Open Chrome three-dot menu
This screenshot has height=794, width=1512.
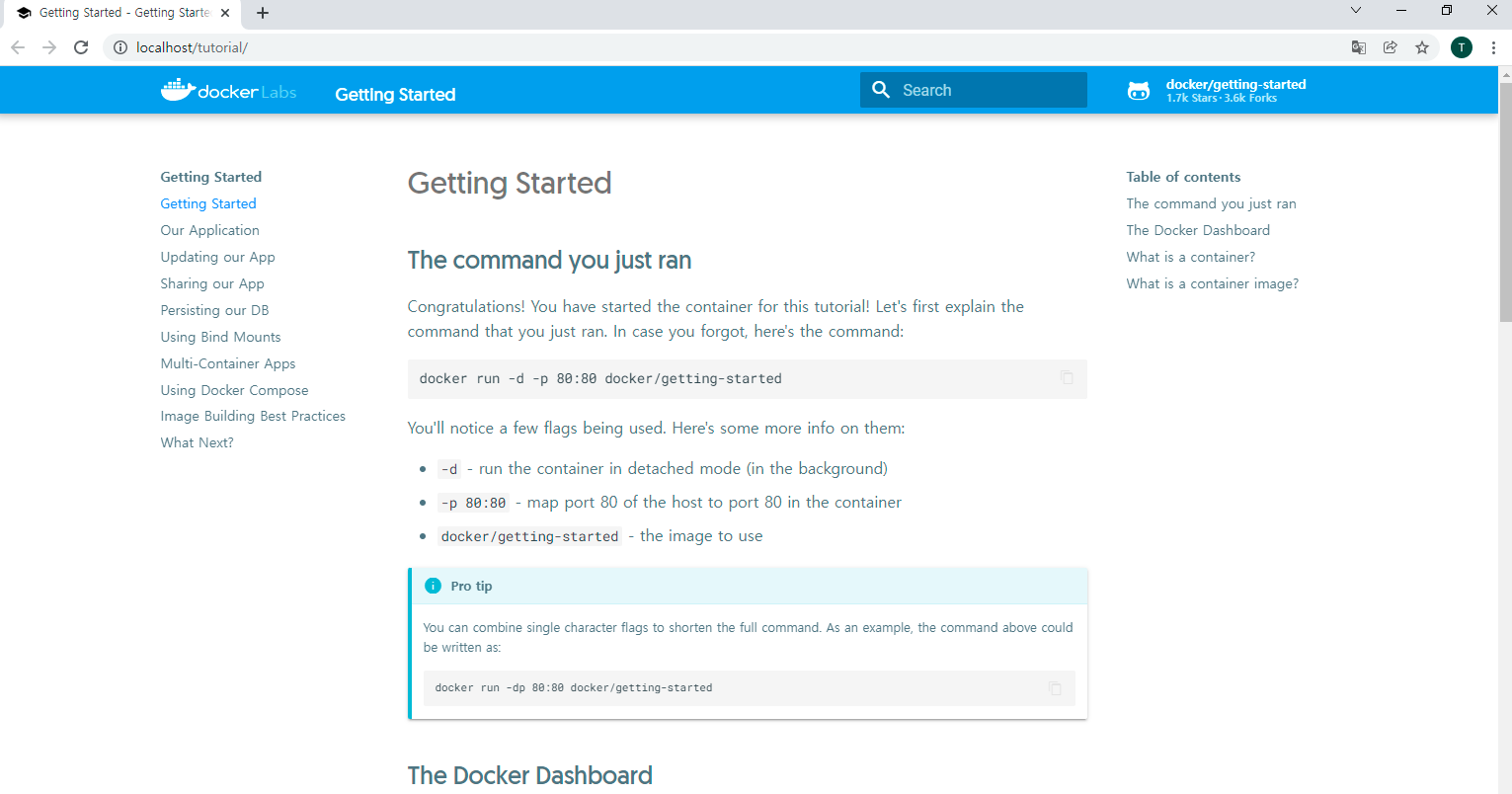(1494, 47)
